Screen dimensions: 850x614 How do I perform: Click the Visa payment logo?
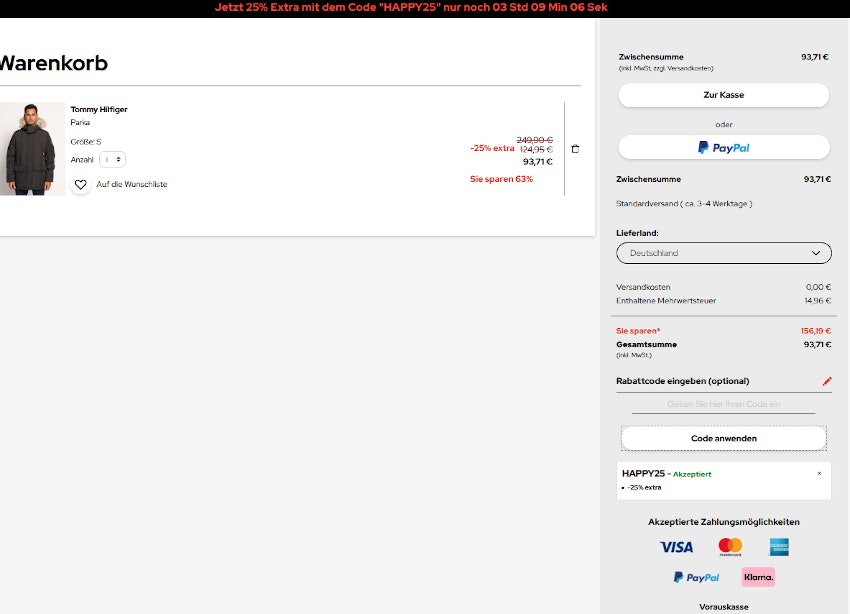[676, 547]
